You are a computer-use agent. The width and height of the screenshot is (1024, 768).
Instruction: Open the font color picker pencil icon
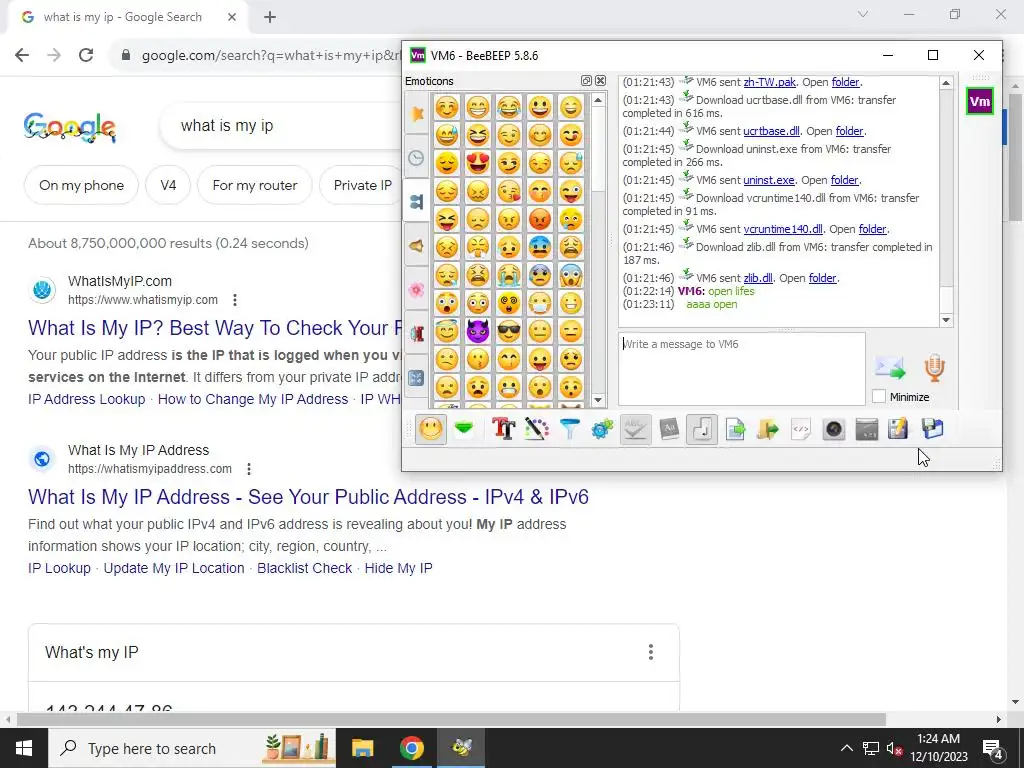pyautogui.click(x=536, y=429)
